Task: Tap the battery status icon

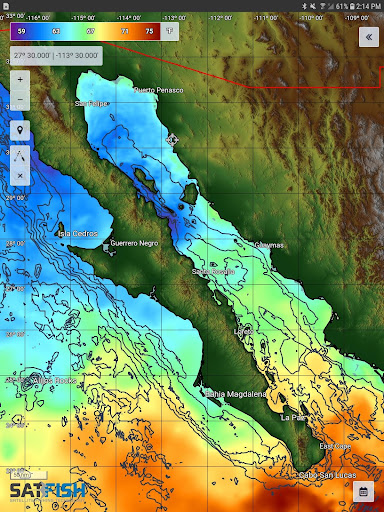Action: pos(352,6)
